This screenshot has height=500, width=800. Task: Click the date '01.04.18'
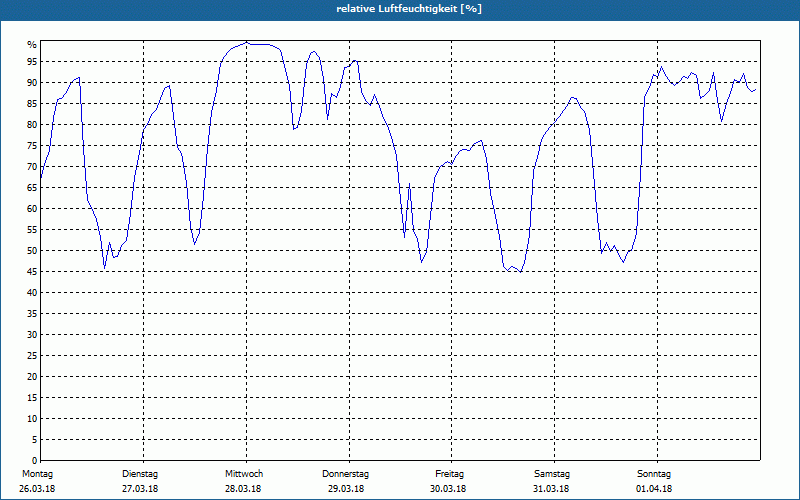click(654, 489)
